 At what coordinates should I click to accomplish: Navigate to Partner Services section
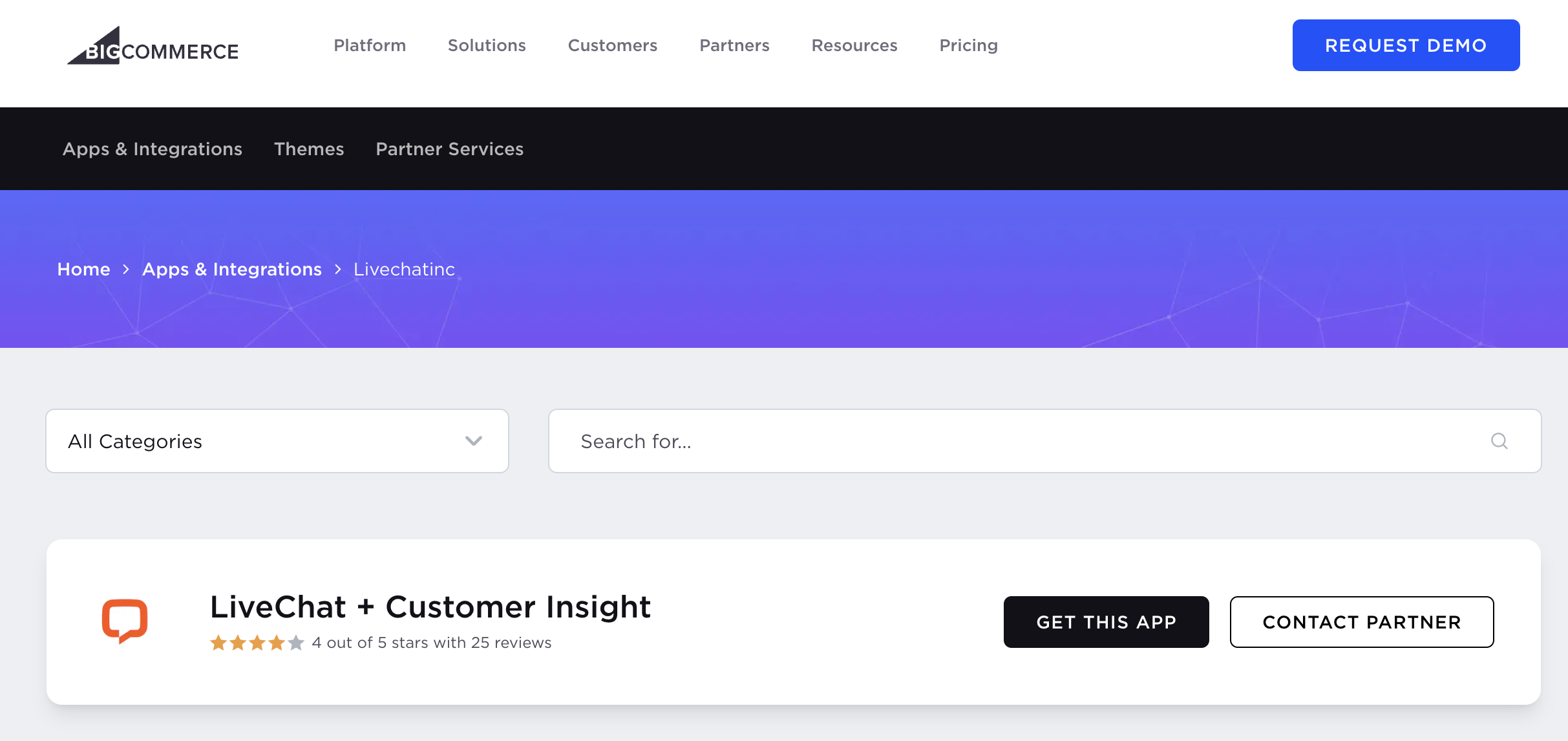click(449, 148)
